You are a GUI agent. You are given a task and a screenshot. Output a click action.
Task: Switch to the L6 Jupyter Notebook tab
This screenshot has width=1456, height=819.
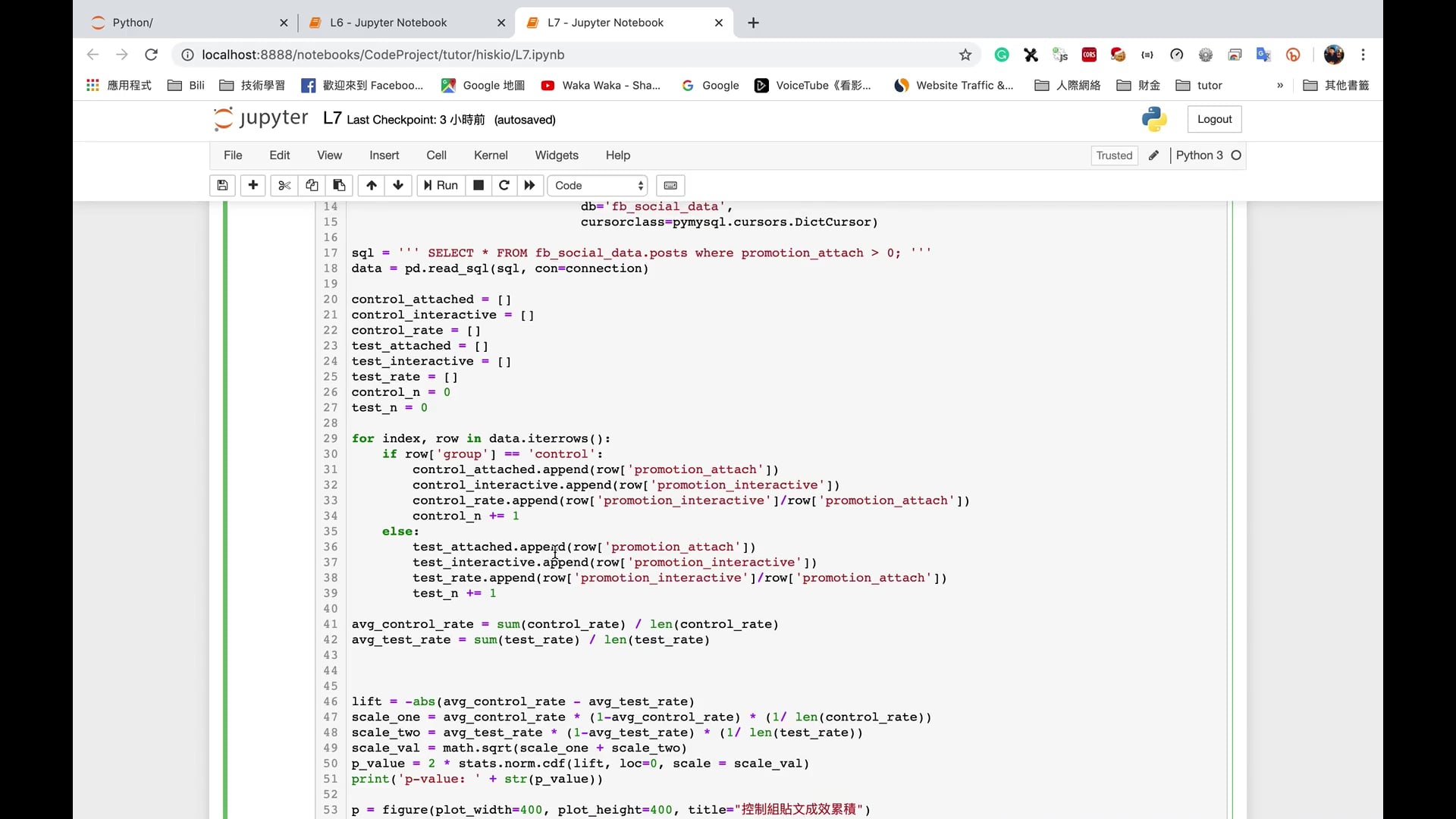pos(388,23)
